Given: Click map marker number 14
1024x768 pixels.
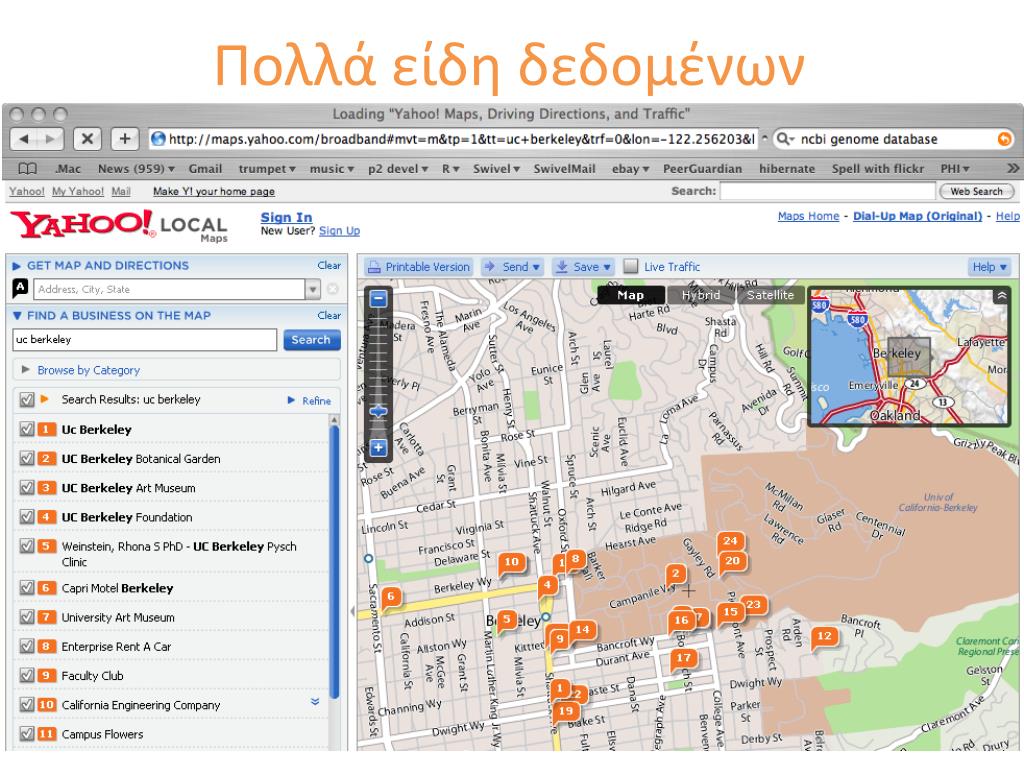Looking at the screenshot, I should click(x=582, y=630).
